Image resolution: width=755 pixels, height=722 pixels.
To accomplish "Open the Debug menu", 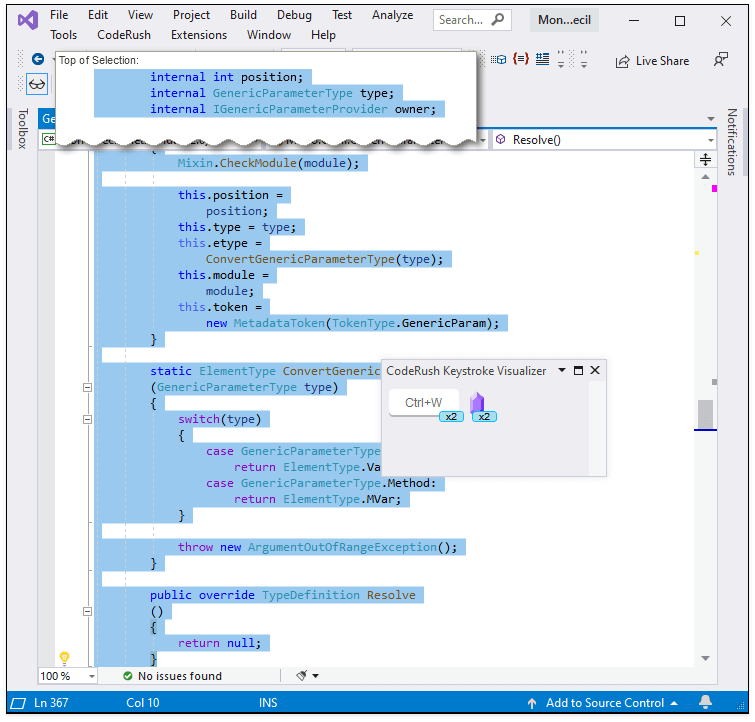I will point(294,15).
